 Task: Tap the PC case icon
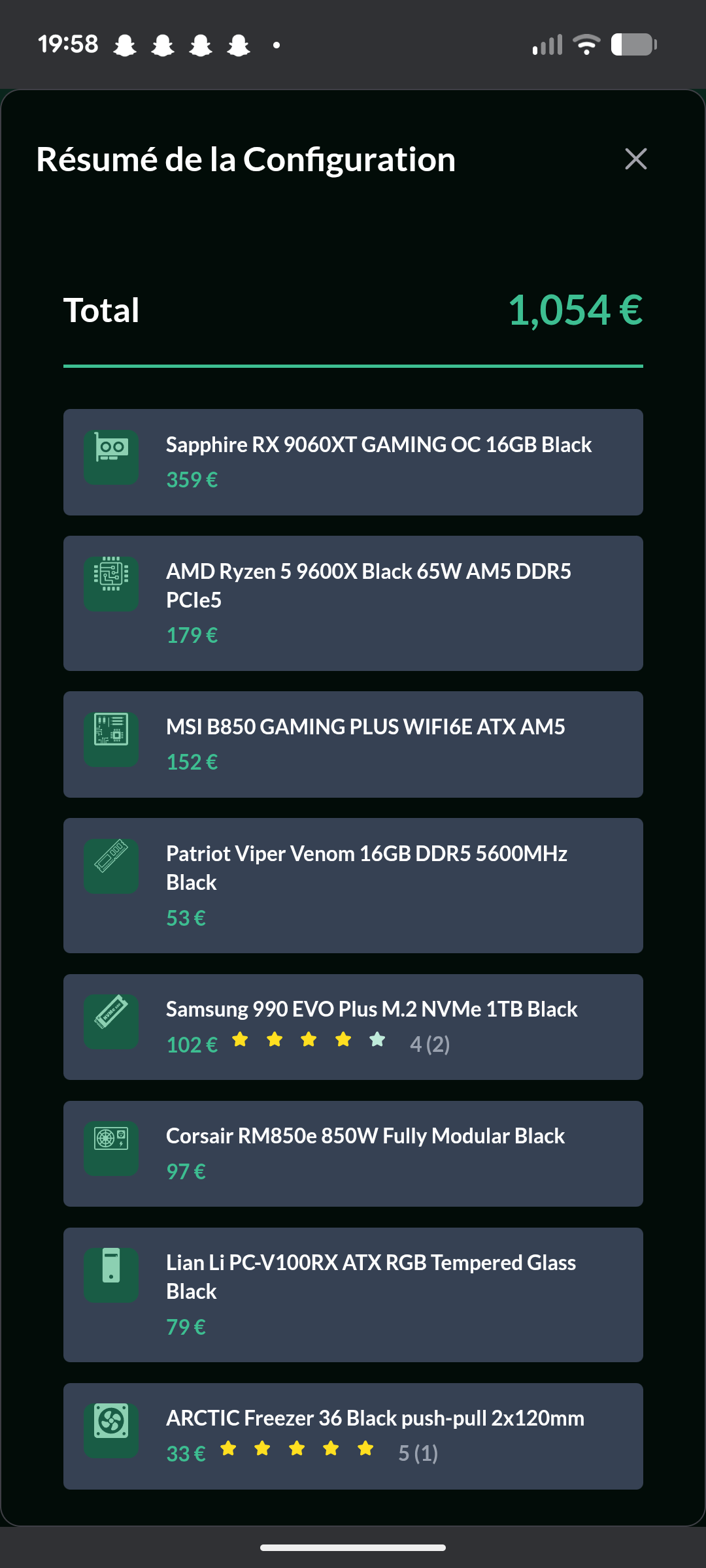click(x=111, y=1275)
